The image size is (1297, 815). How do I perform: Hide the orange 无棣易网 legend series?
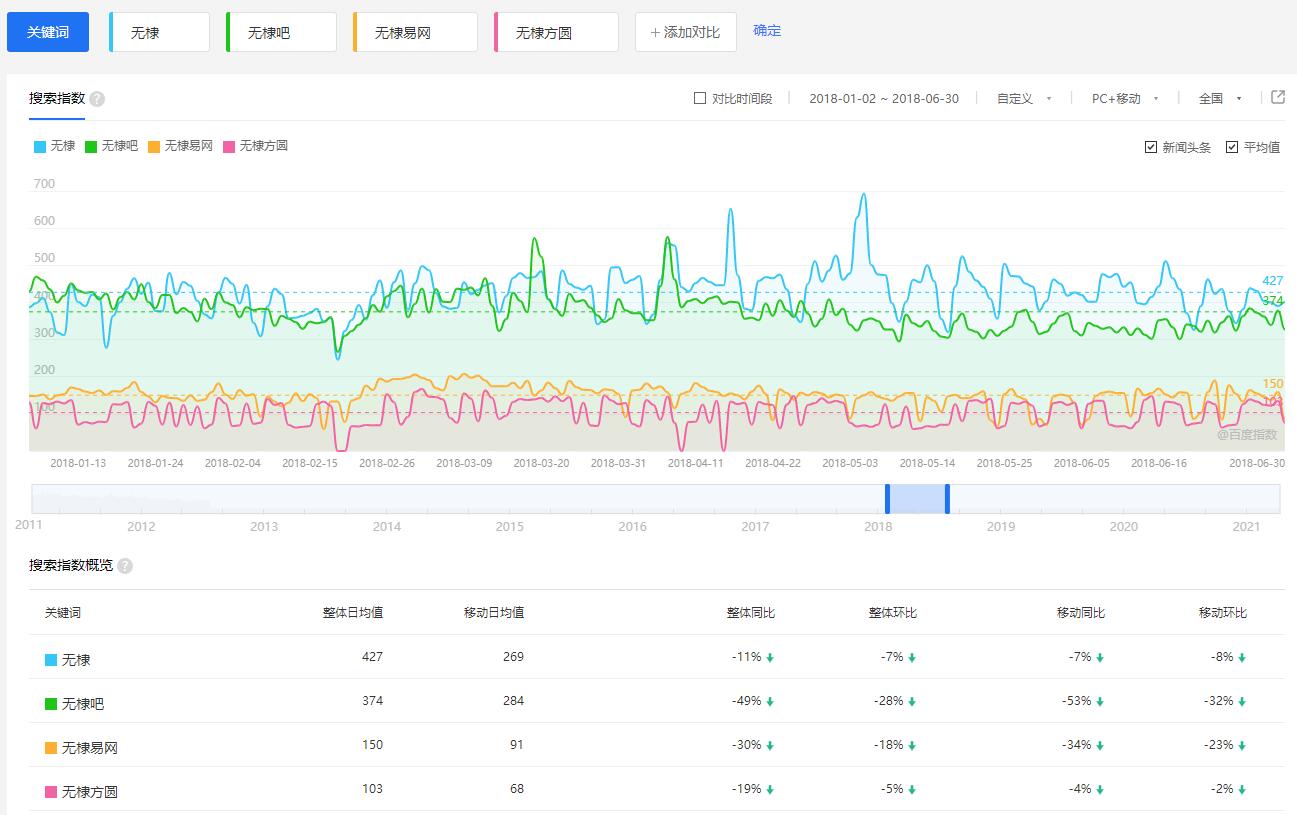tap(180, 146)
